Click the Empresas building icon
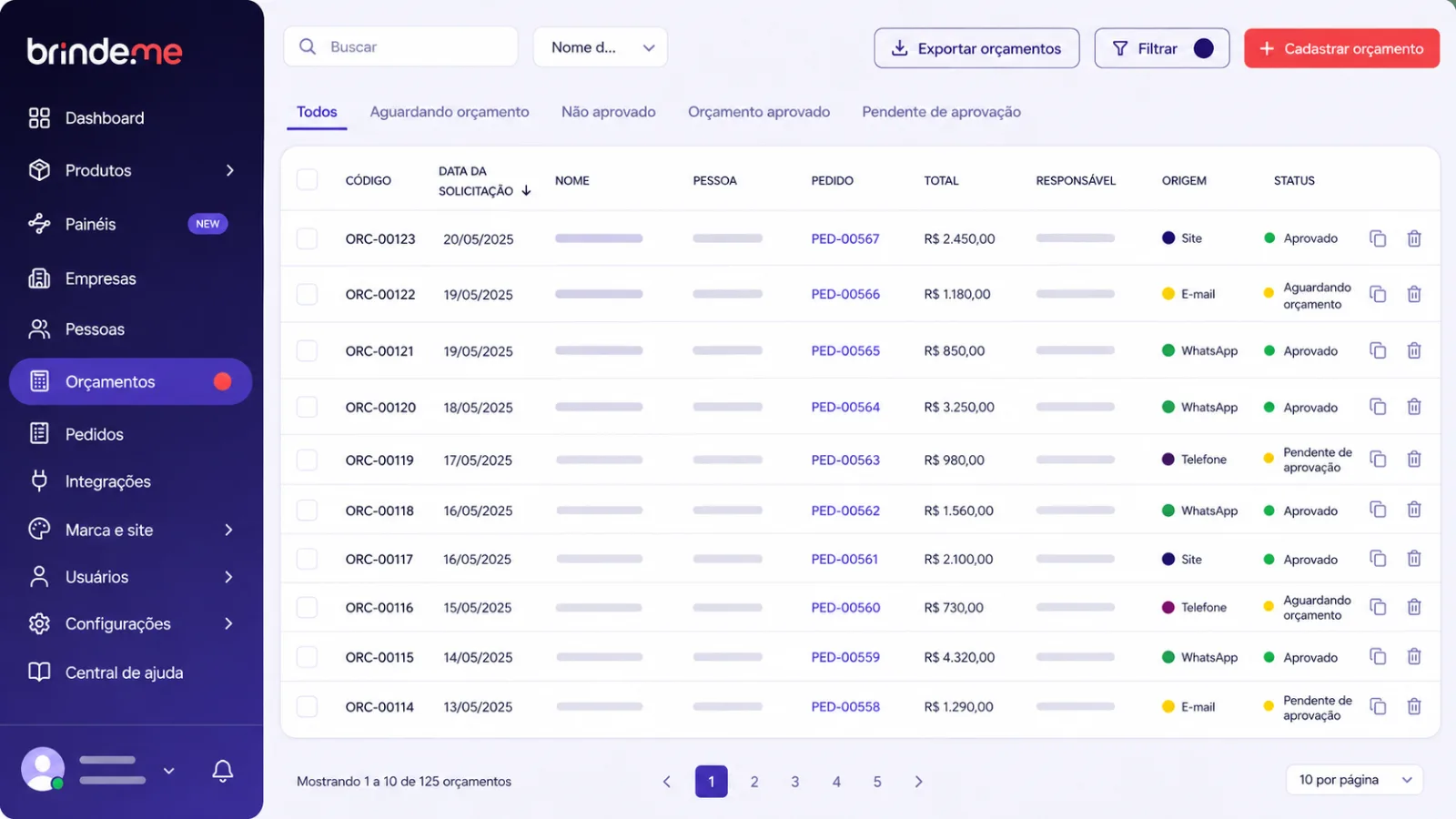 click(39, 278)
